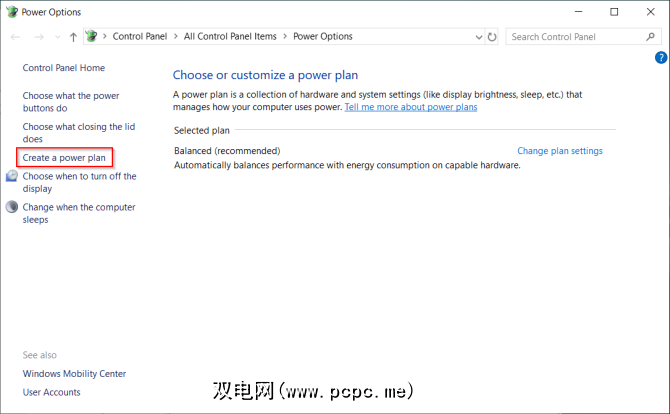This screenshot has width=670, height=414.
Task: Go up one level with the Up arrow
Action: coord(73,37)
